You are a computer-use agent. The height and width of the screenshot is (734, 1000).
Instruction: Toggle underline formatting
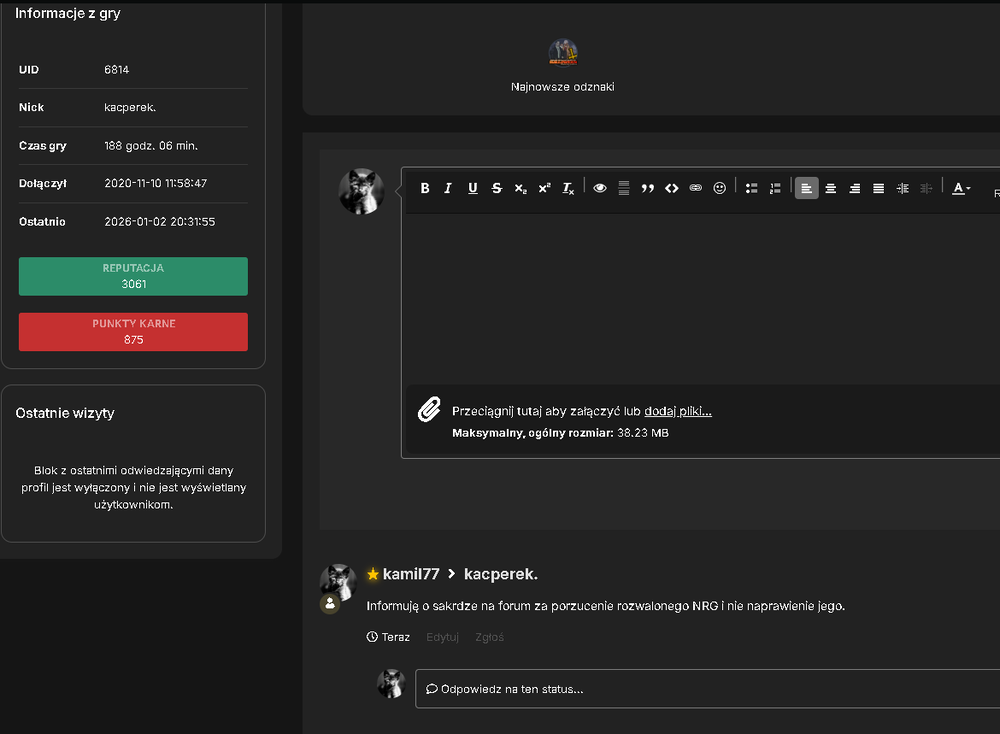[x=473, y=188]
